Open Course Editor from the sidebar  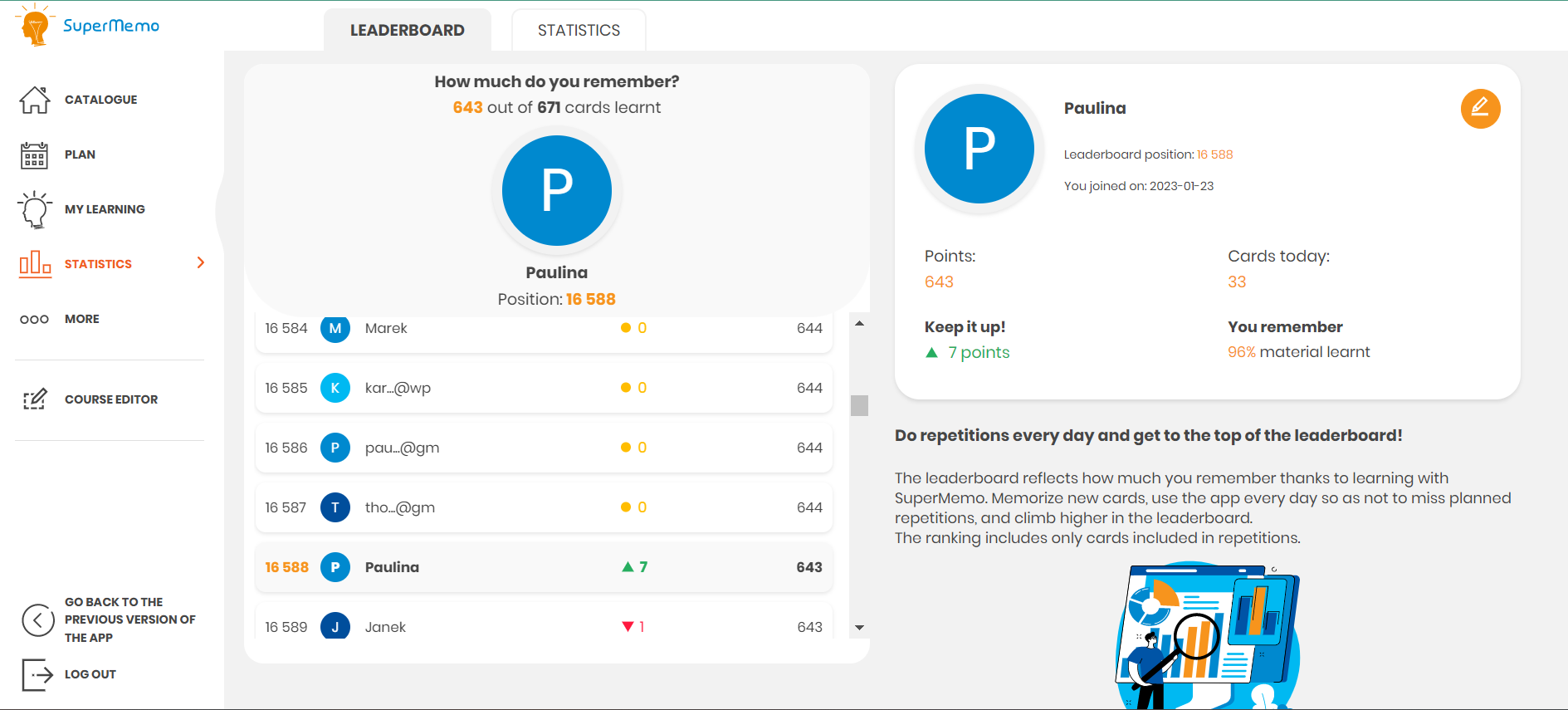[x=111, y=399]
